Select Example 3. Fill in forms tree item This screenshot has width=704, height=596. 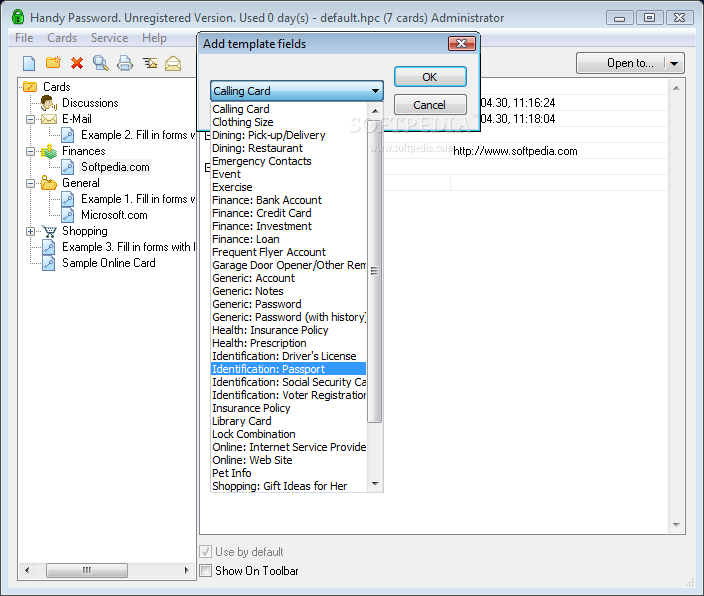coord(128,247)
